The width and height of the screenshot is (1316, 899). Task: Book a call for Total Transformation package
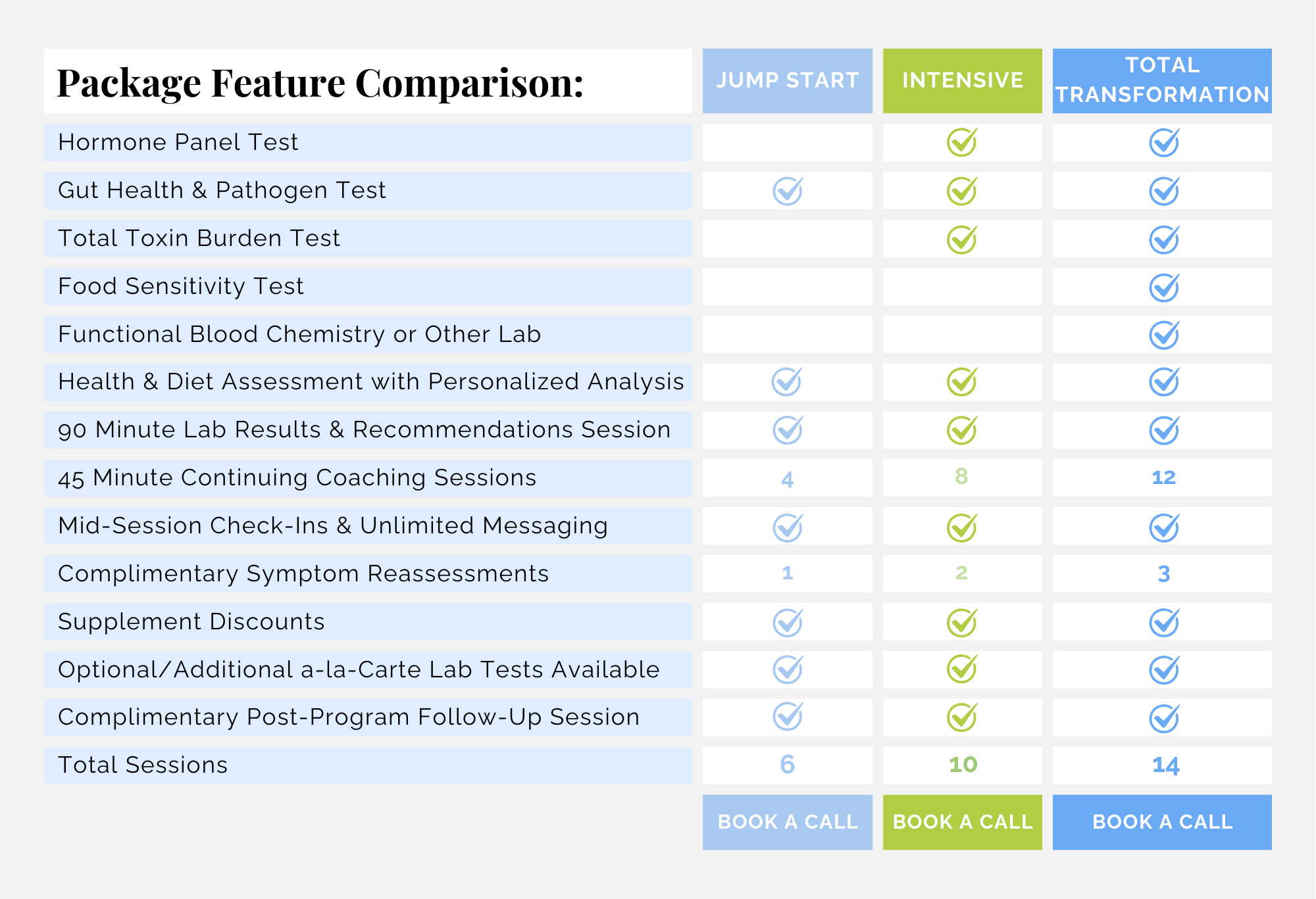point(1162,822)
